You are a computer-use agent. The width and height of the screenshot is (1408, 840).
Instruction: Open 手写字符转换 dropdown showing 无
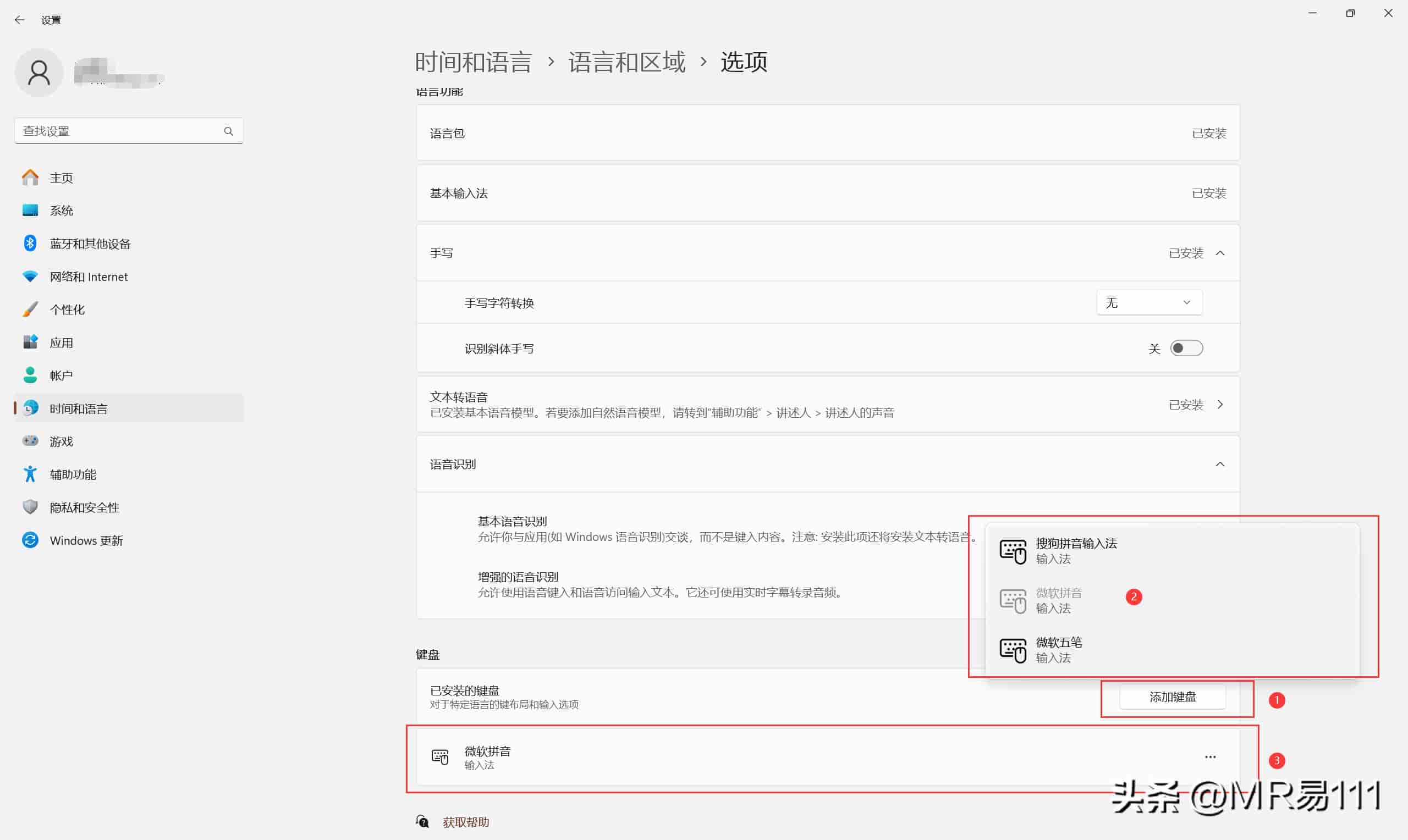point(1149,303)
